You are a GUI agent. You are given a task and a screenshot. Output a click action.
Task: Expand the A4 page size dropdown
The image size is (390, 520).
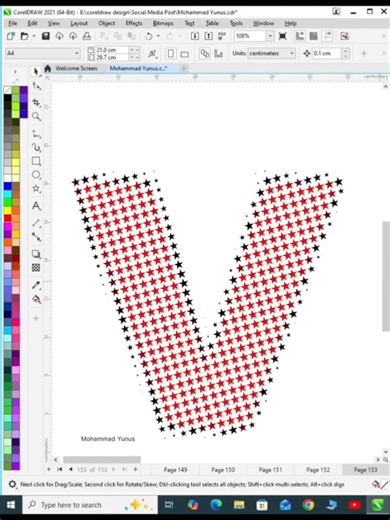coord(77,53)
